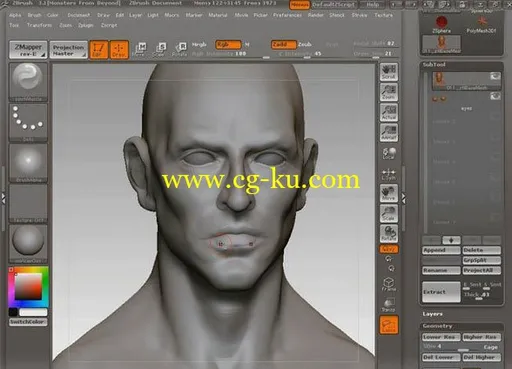Adjust the Z Intensity slider

(x=300, y=54)
